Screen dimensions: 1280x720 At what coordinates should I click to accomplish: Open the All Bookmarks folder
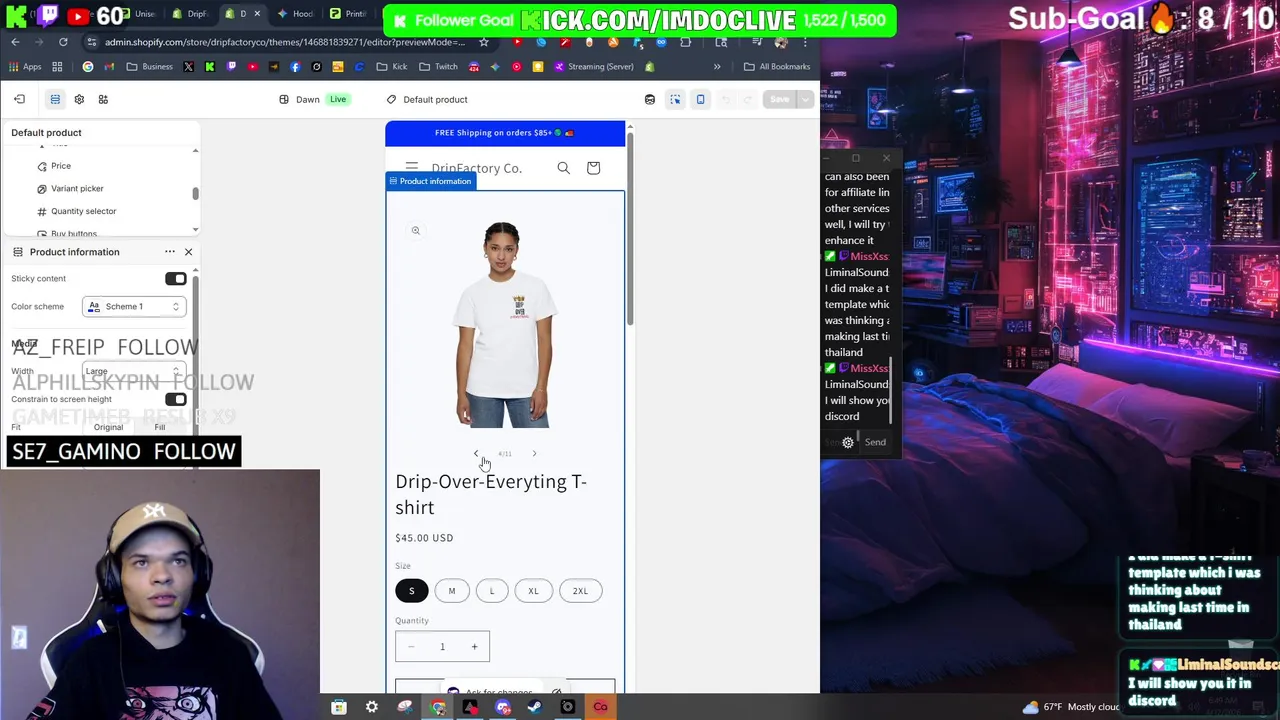point(777,67)
